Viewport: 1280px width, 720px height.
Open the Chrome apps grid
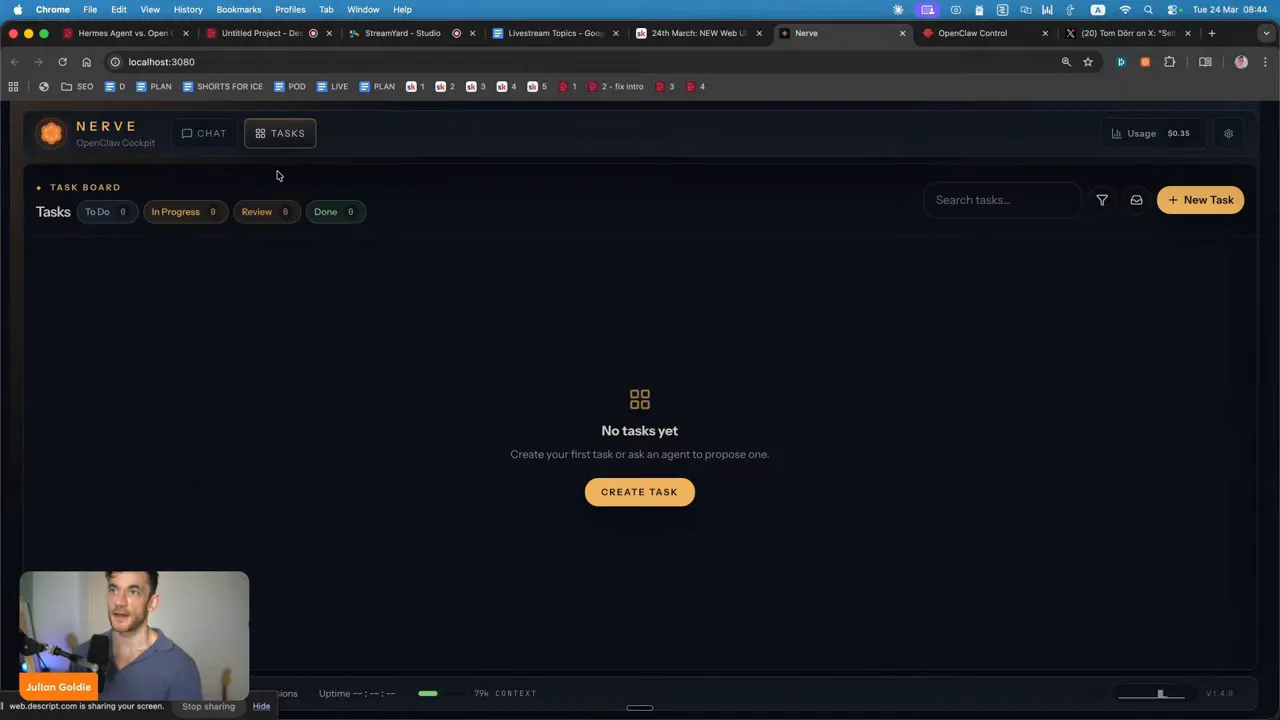click(x=13, y=87)
